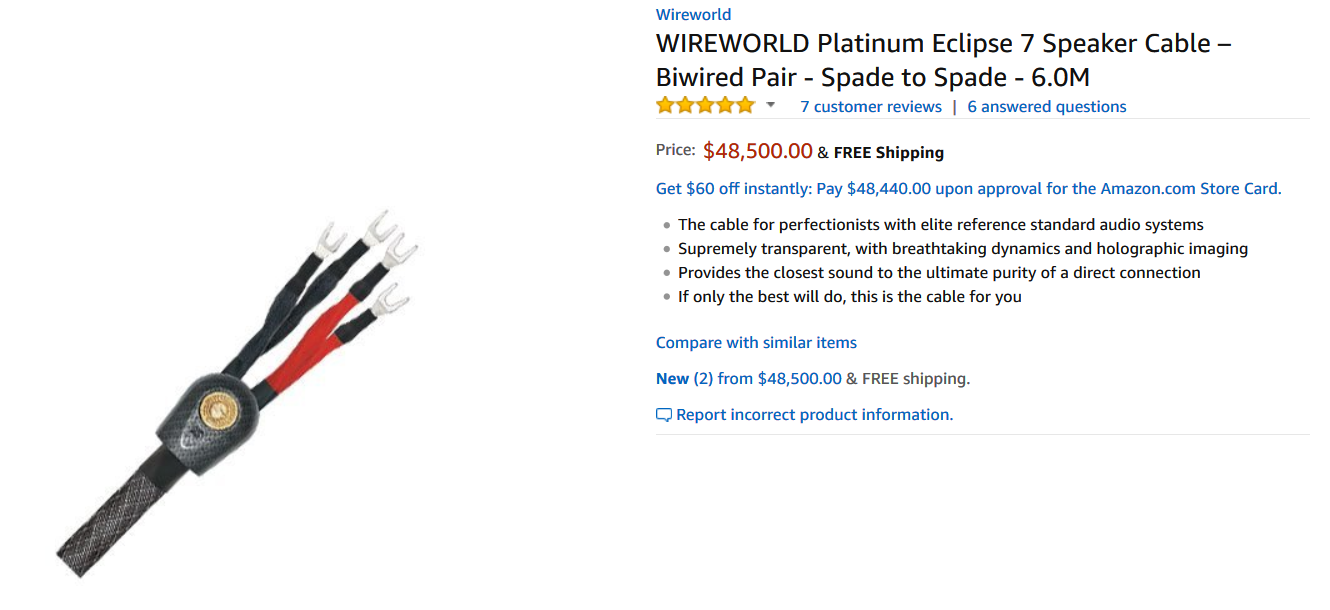Select the "If only the best will do" bullet

coord(849,297)
